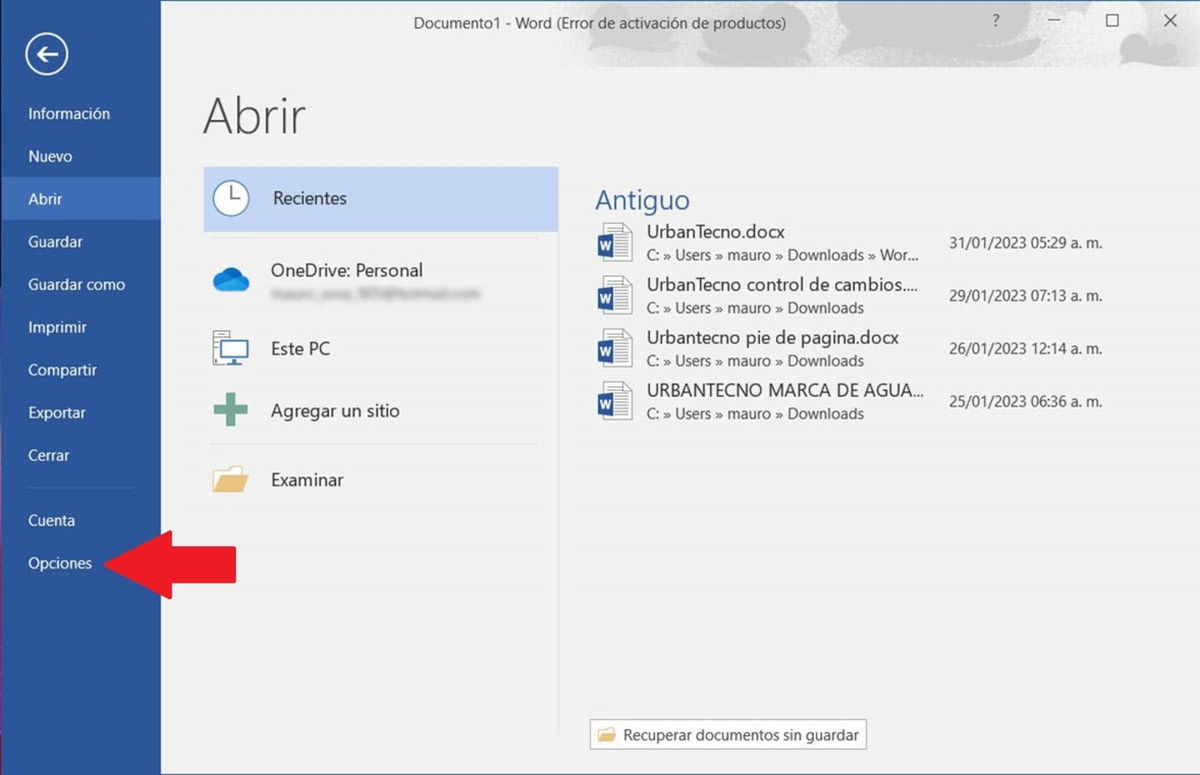Click the back arrow at top left
This screenshot has height=775, width=1200.
46,54
